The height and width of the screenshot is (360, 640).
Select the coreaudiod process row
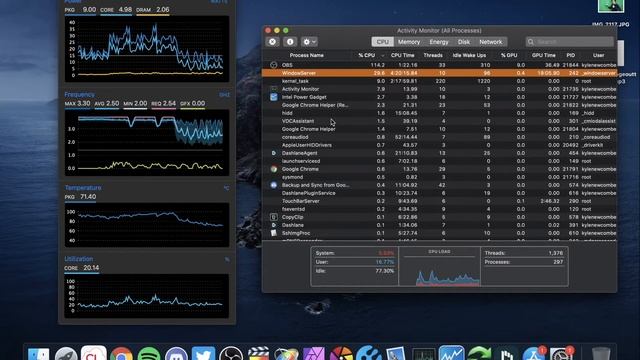pos(439,137)
